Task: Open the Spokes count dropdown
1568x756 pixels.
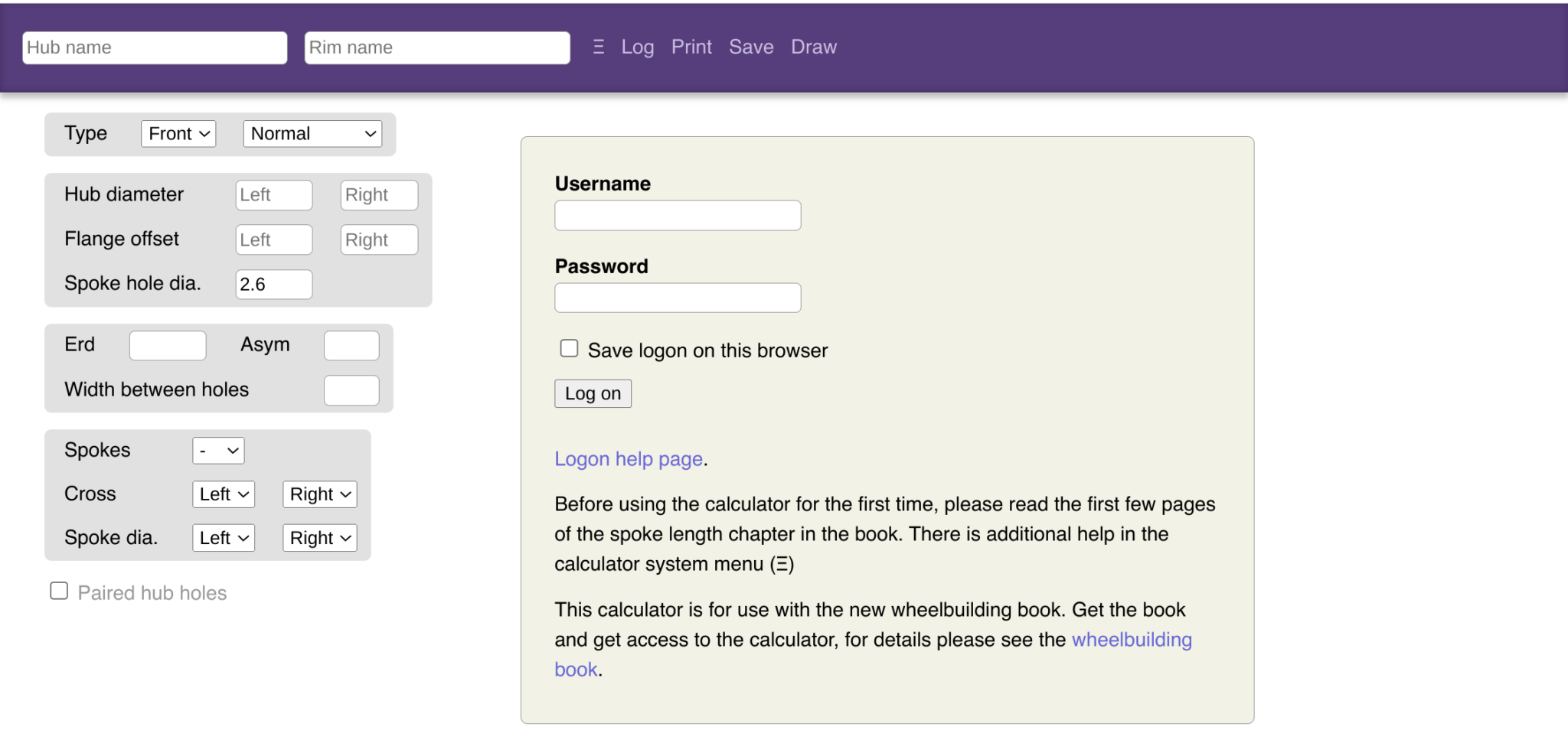Action: coord(218,451)
